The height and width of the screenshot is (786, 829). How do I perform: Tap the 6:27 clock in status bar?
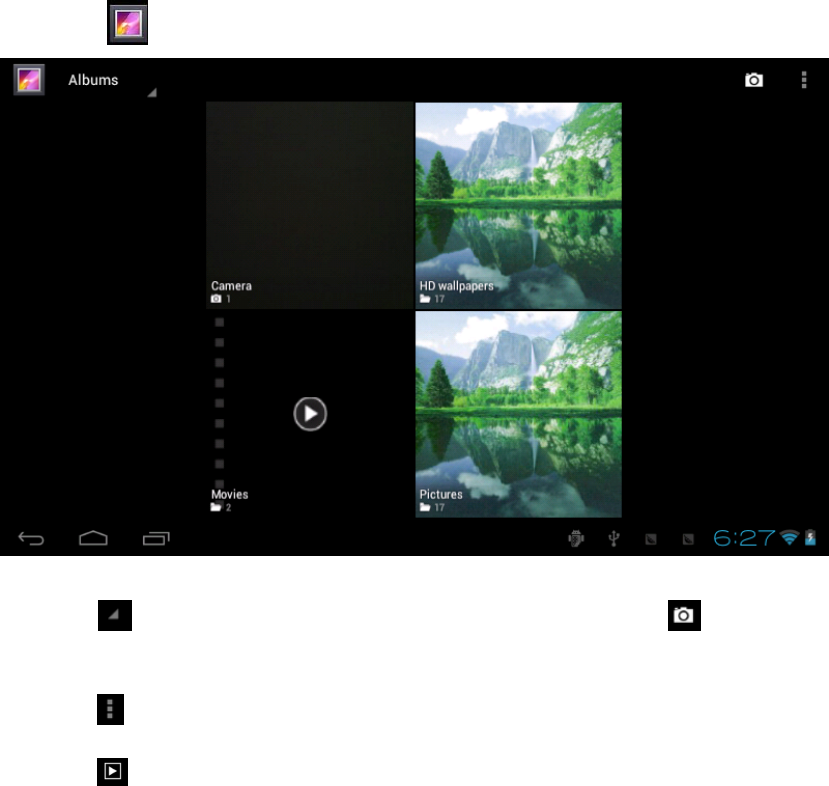(744, 538)
